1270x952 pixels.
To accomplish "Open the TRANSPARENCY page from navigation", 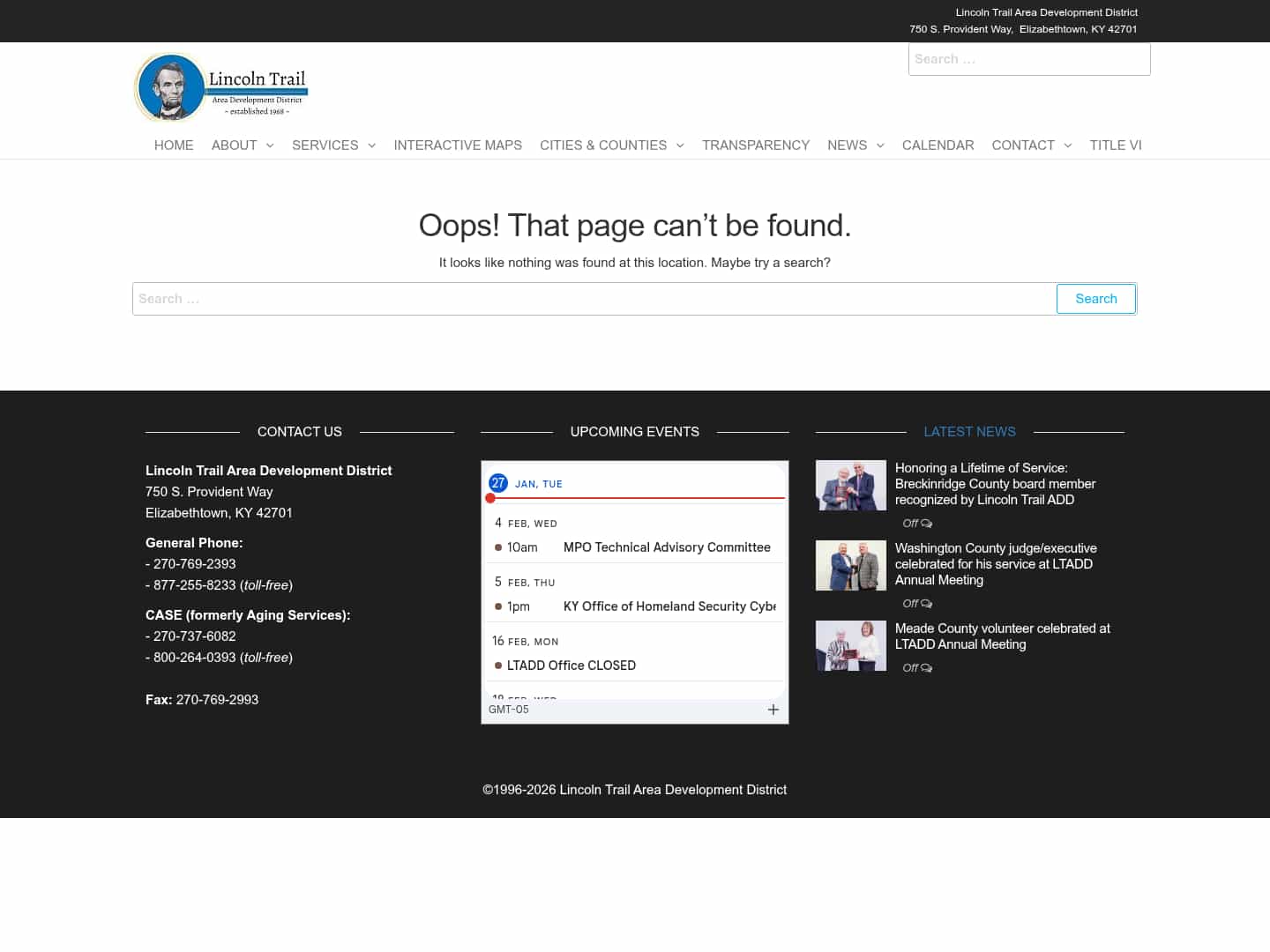I will pos(756,145).
